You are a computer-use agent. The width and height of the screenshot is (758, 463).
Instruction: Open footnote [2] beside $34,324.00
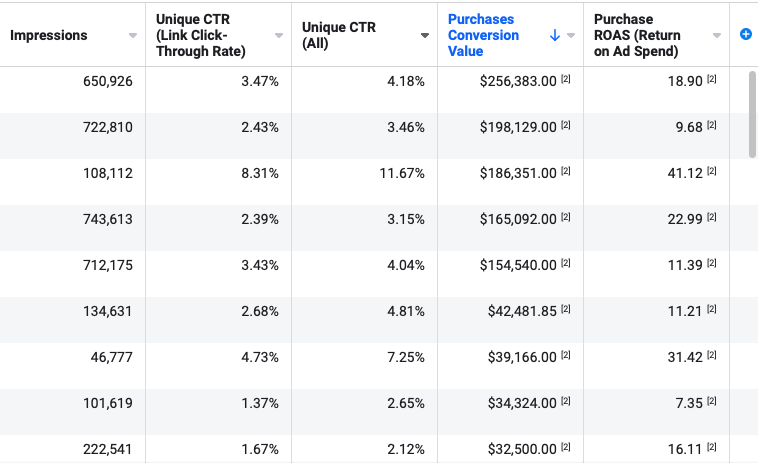(x=566, y=402)
